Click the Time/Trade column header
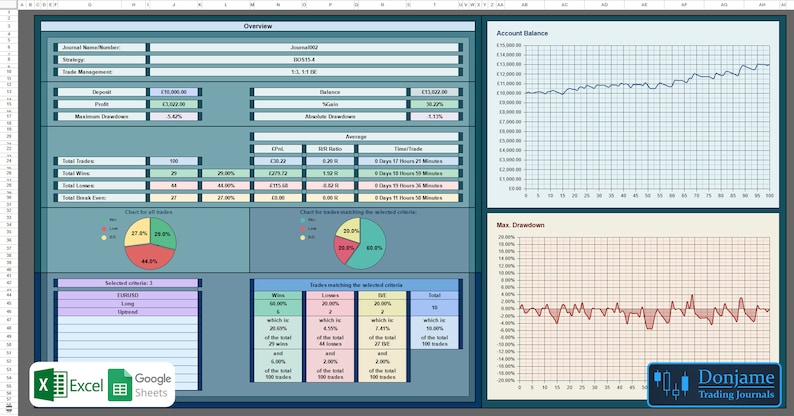This screenshot has width=794, height=416. coord(408,149)
